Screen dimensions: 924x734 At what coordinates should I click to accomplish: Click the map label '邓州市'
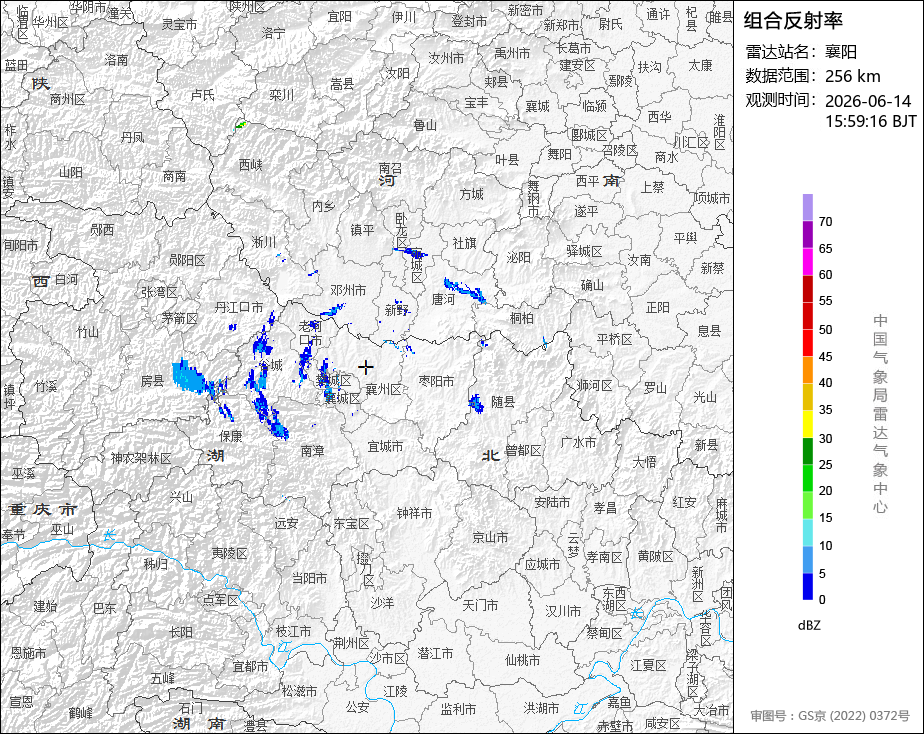(x=348, y=290)
